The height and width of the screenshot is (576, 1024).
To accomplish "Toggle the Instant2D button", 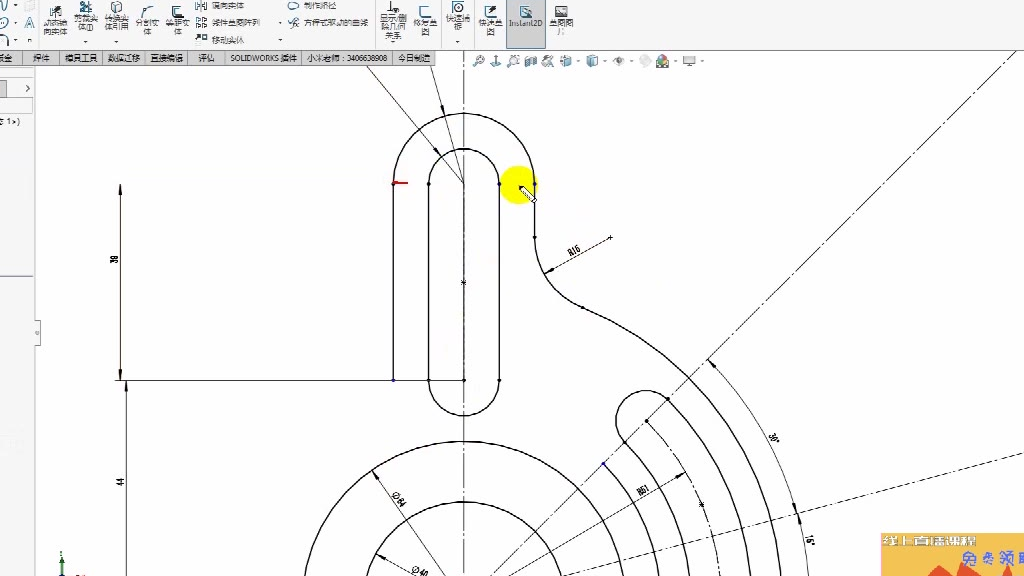I will pyautogui.click(x=525, y=20).
